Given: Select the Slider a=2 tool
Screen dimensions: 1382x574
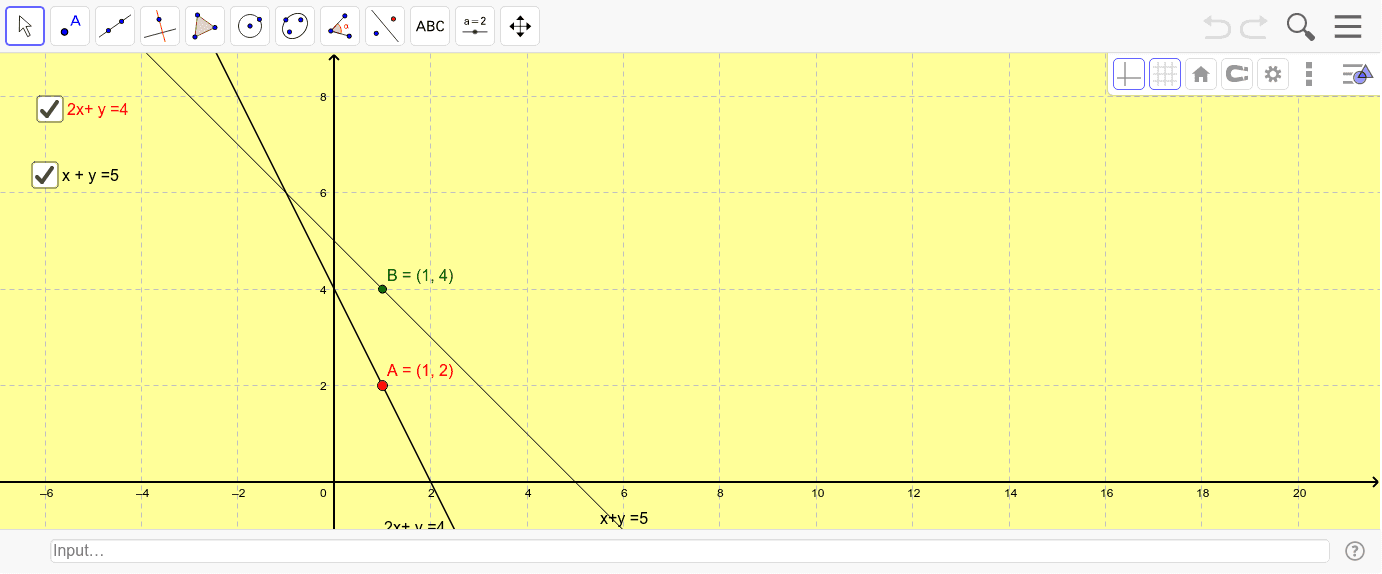Looking at the screenshot, I should (x=475, y=26).
